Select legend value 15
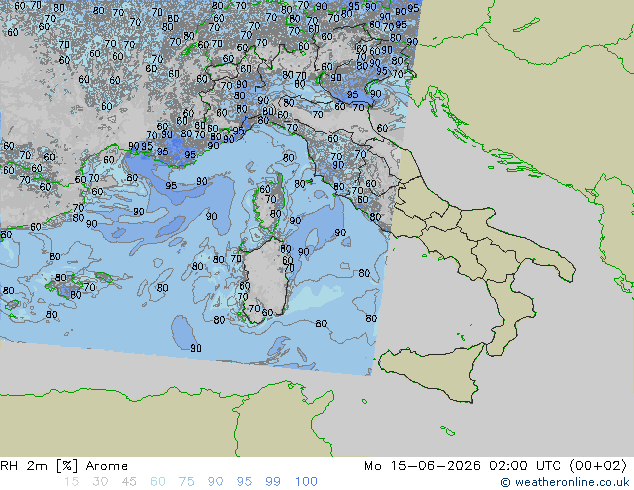The image size is (634, 490). 71,482
